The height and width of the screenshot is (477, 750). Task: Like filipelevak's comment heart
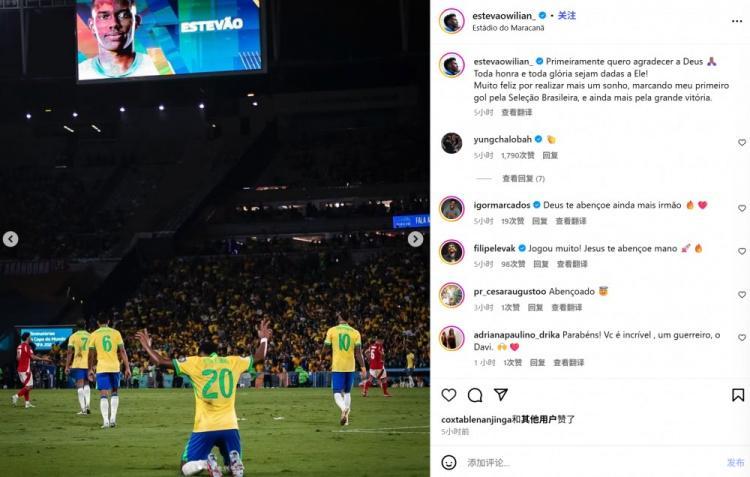pos(741,251)
